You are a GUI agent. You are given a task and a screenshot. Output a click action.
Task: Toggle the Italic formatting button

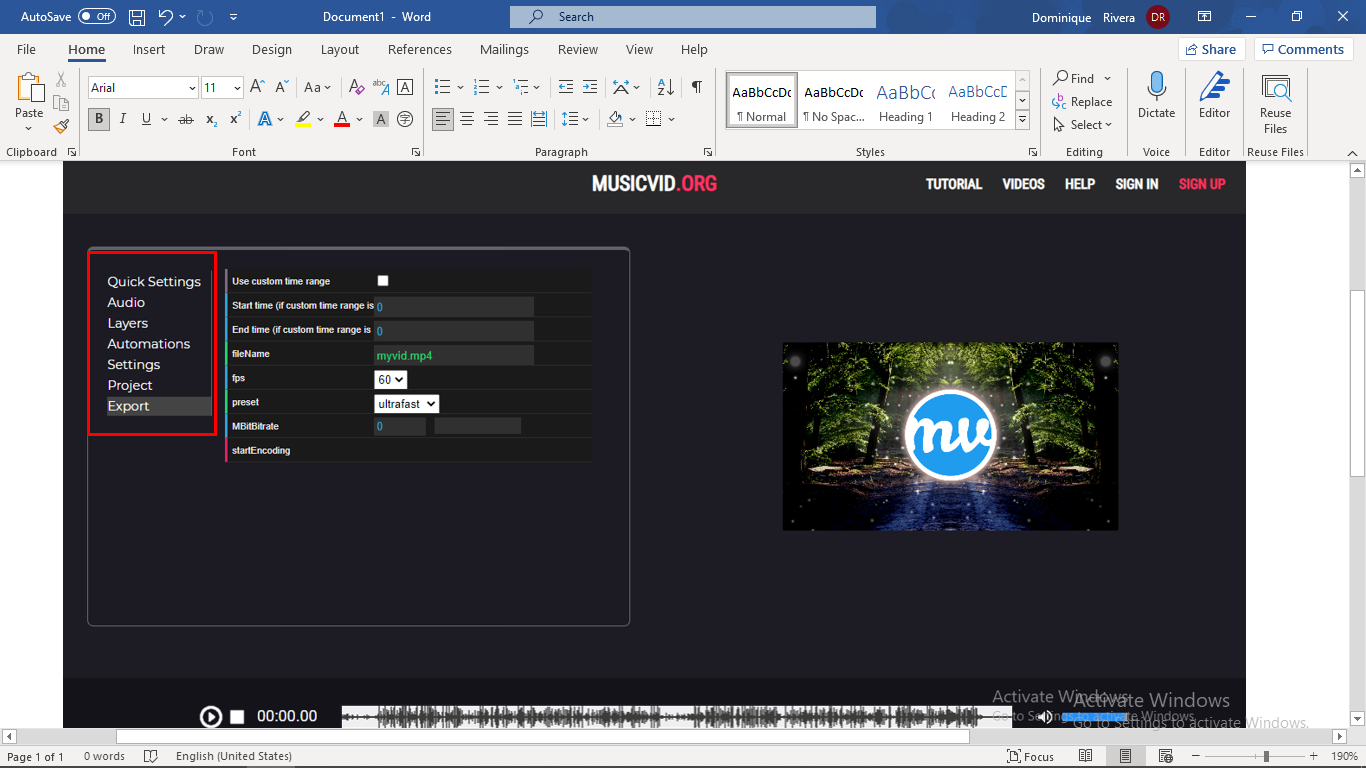tap(123, 119)
